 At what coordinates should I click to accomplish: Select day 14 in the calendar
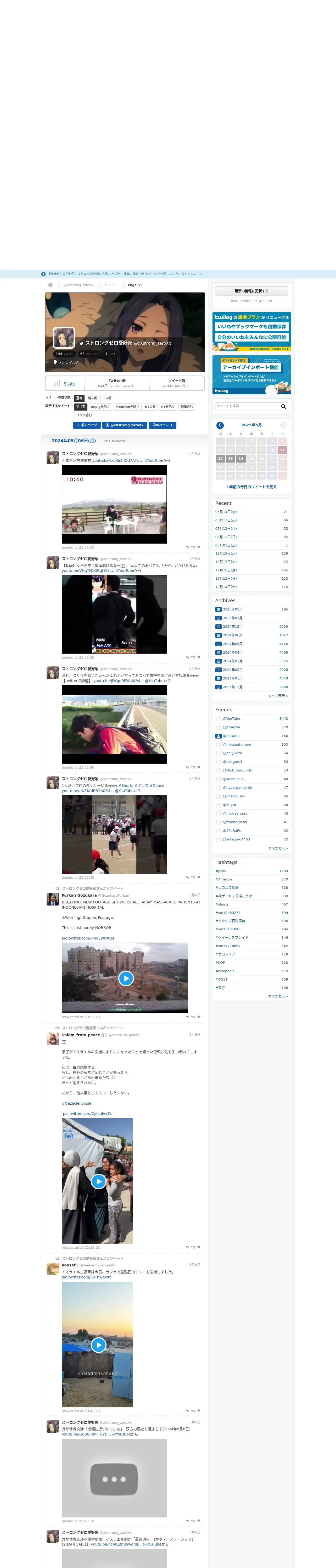pos(241,458)
